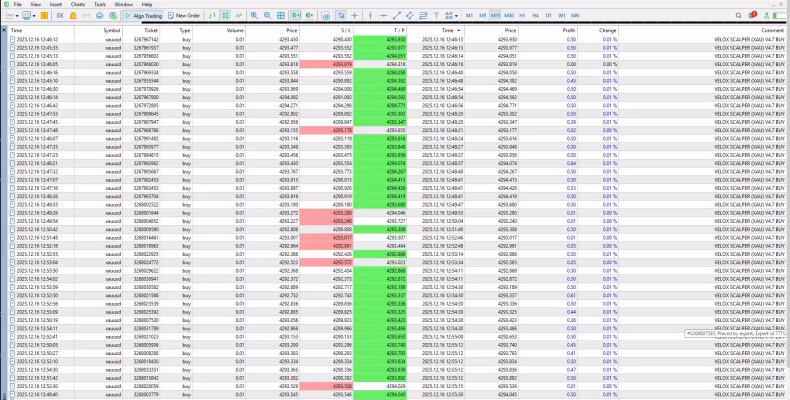Open the yellow Market bag icon
The width and height of the screenshot is (790, 400).
click(x=73, y=16)
